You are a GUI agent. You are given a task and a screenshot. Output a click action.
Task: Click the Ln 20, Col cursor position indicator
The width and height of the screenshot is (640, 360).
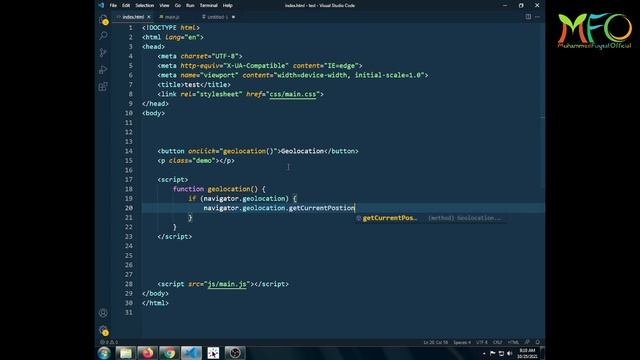(436, 342)
